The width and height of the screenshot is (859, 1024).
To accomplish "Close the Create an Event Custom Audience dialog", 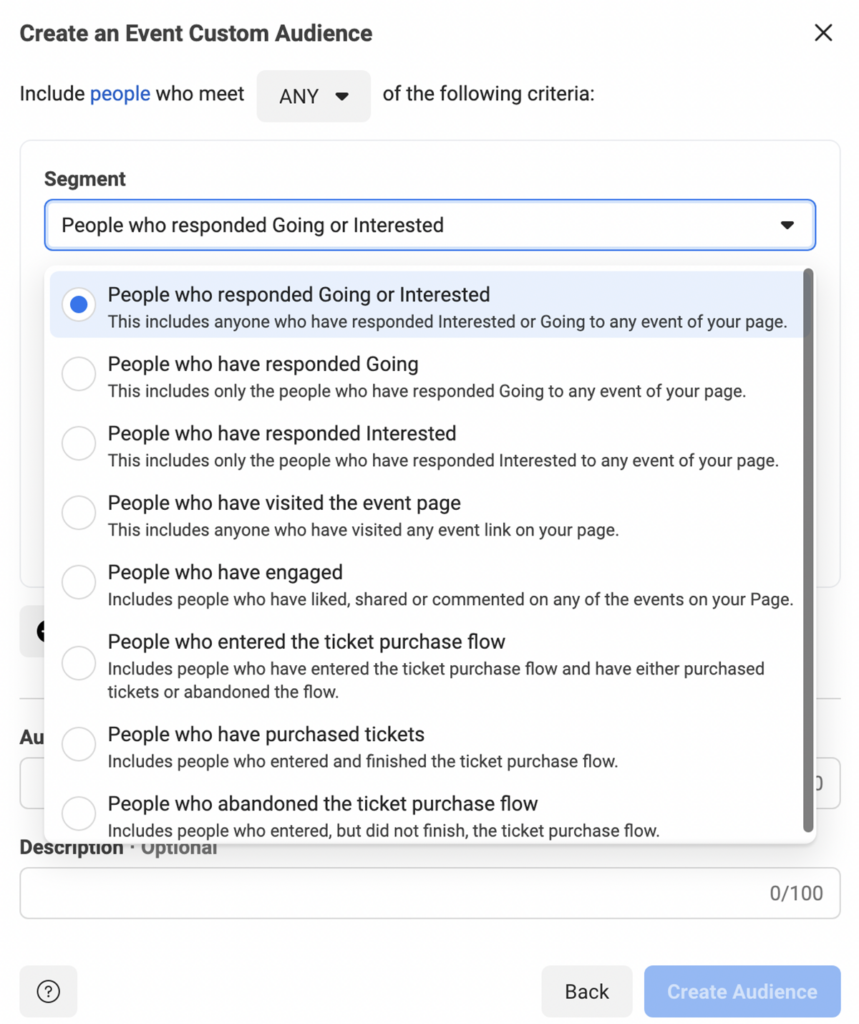I will 822,33.
